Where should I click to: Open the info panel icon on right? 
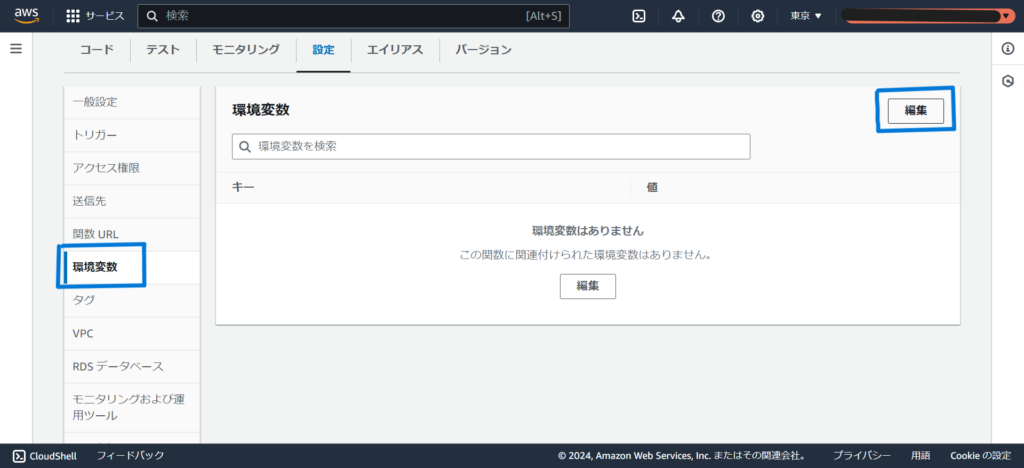[x=1008, y=49]
